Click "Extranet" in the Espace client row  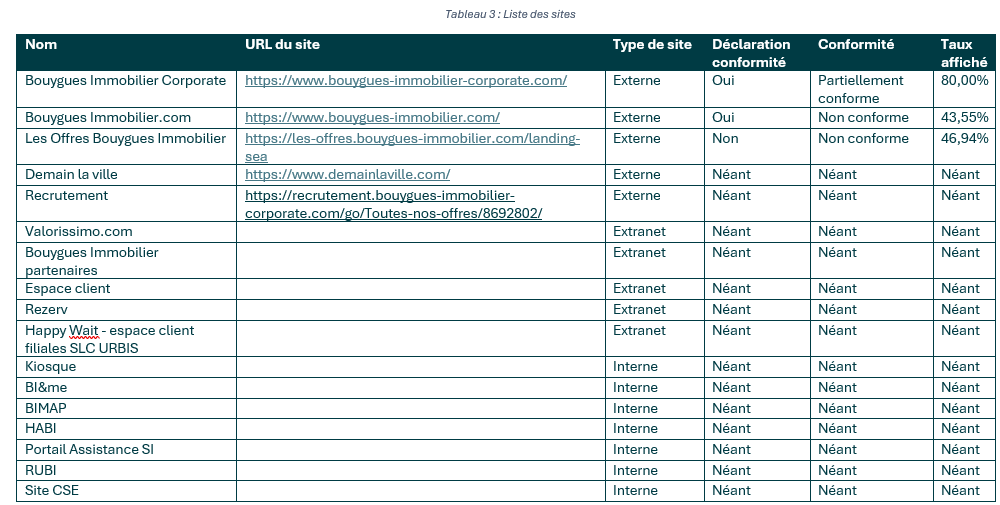click(x=639, y=288)
